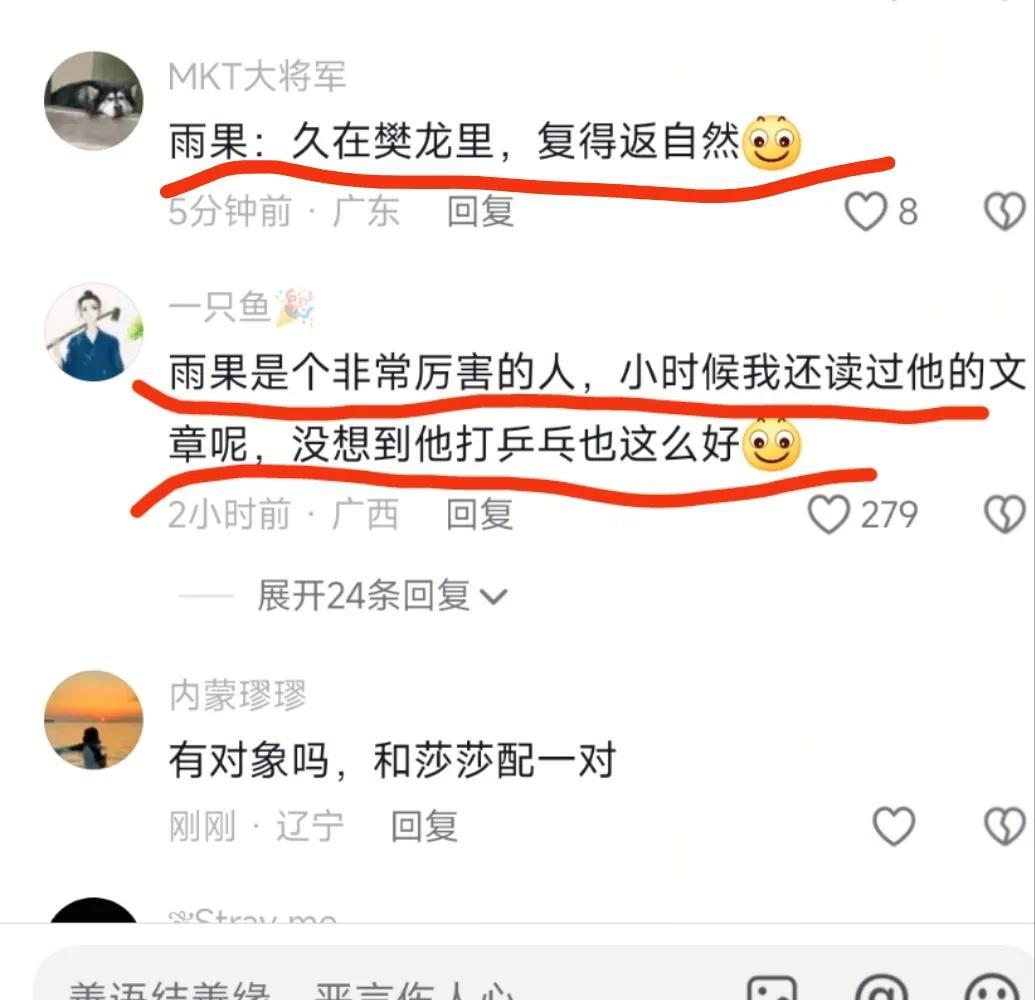This screenshot has height=1000, width=1035.
Task: Open username MKT大将军
Action: tap(257, 76)
